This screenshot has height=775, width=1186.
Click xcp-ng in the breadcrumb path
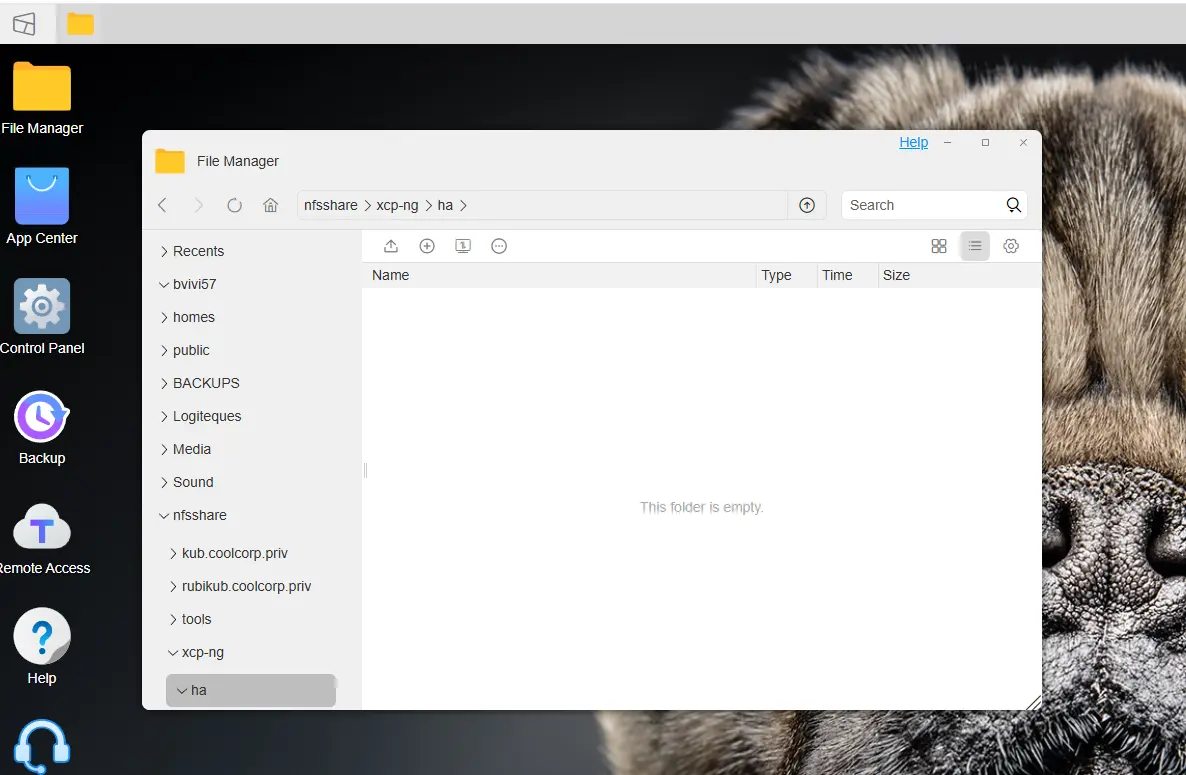pos(397,205)
